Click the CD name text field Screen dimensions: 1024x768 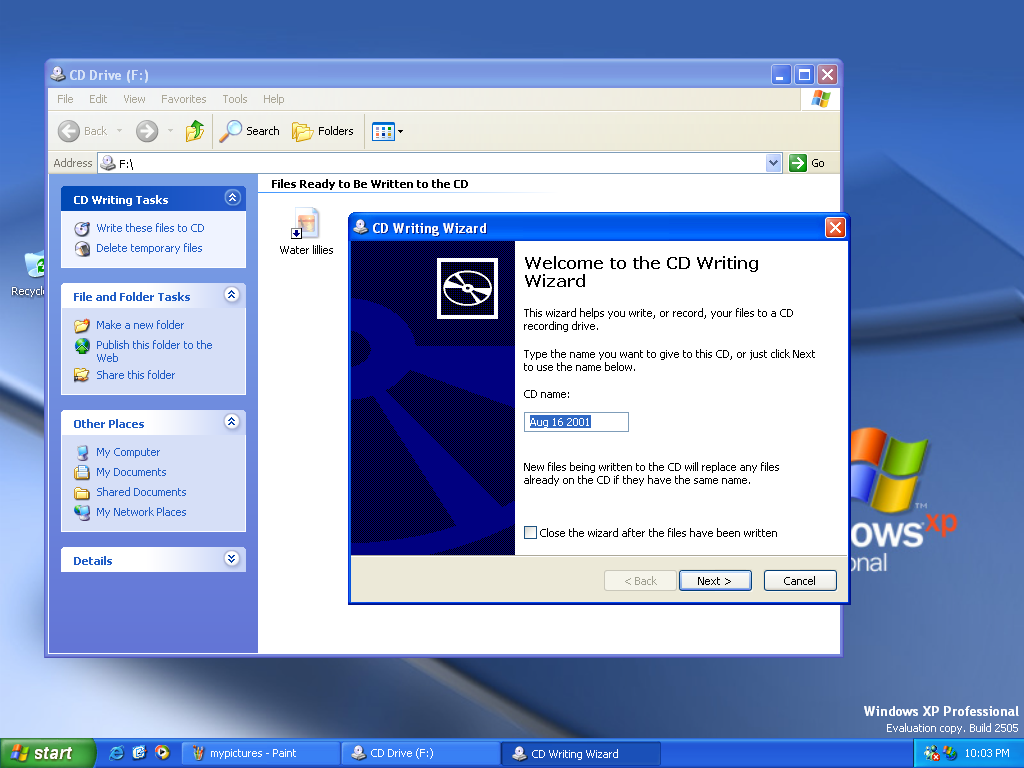pyautogui.click(x=576, y=422)
